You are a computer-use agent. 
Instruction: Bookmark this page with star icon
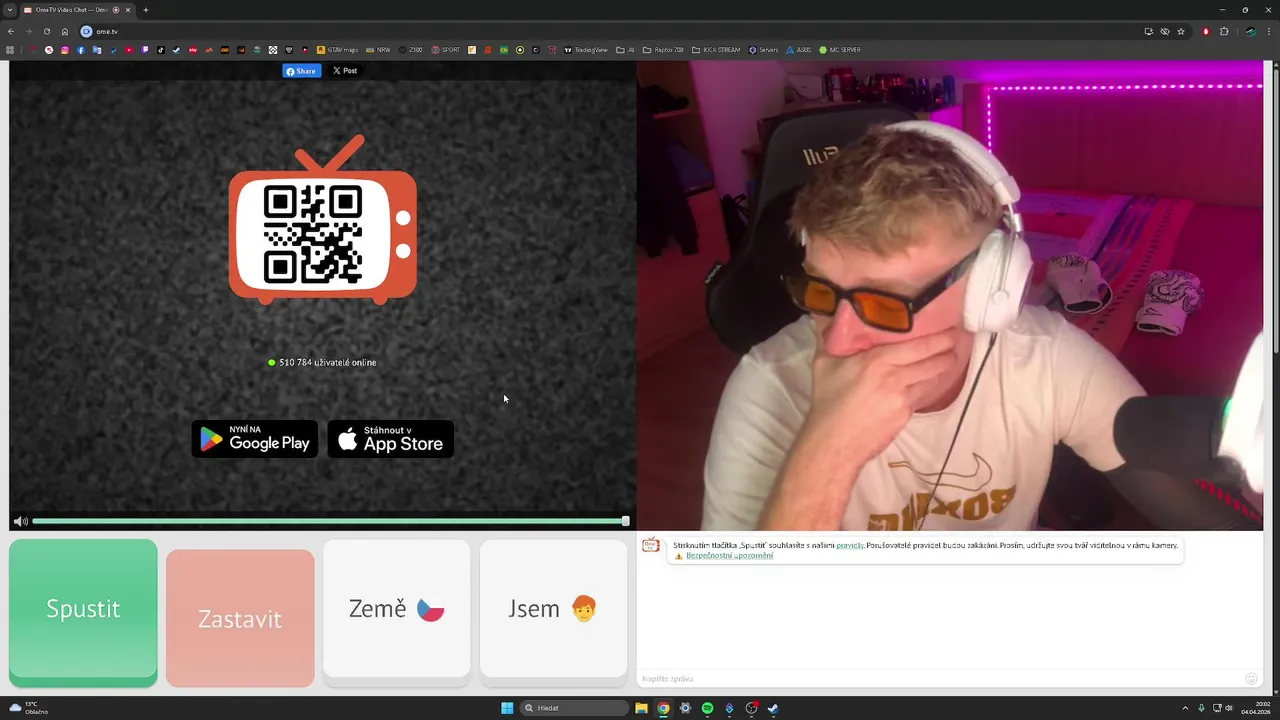(x=1181, y=31)
